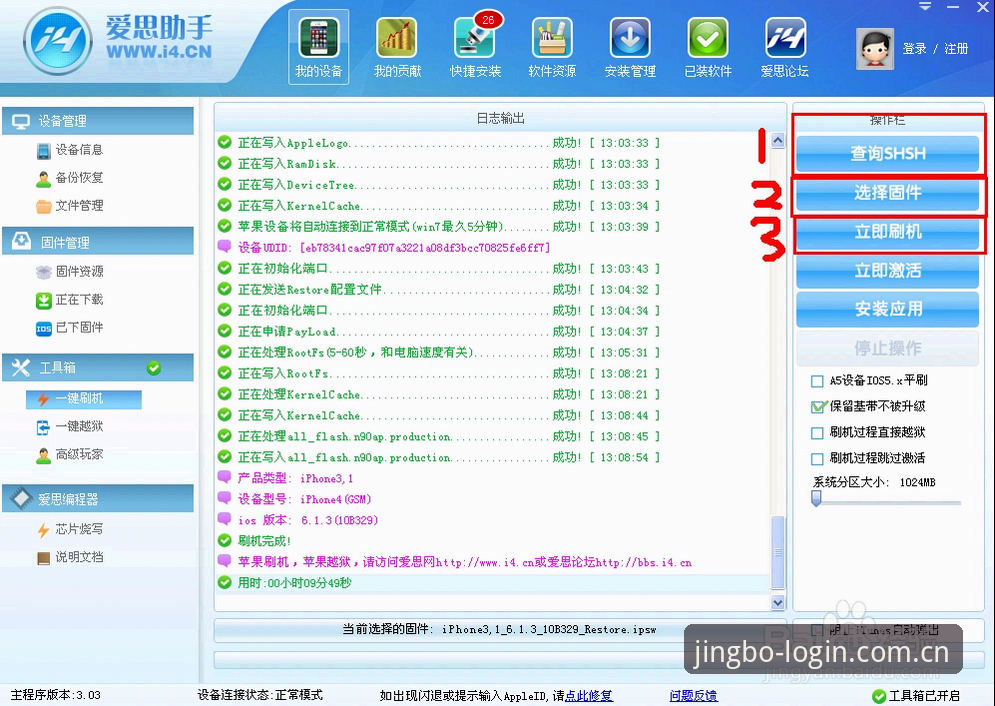The image size is (995, 706).
Task: Click the log scrollbar down arrow
Action: point(778,603)
